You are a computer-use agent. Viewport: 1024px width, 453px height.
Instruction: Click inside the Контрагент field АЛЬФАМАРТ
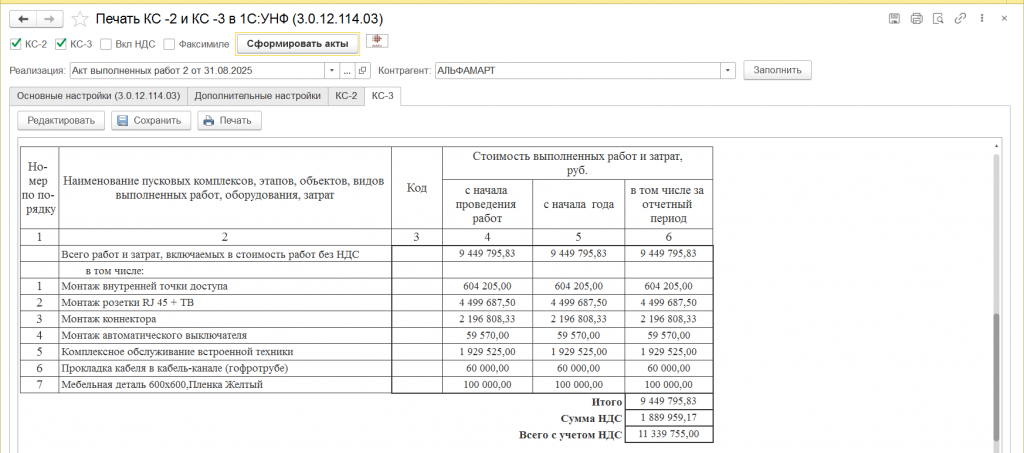pos(577,70)
